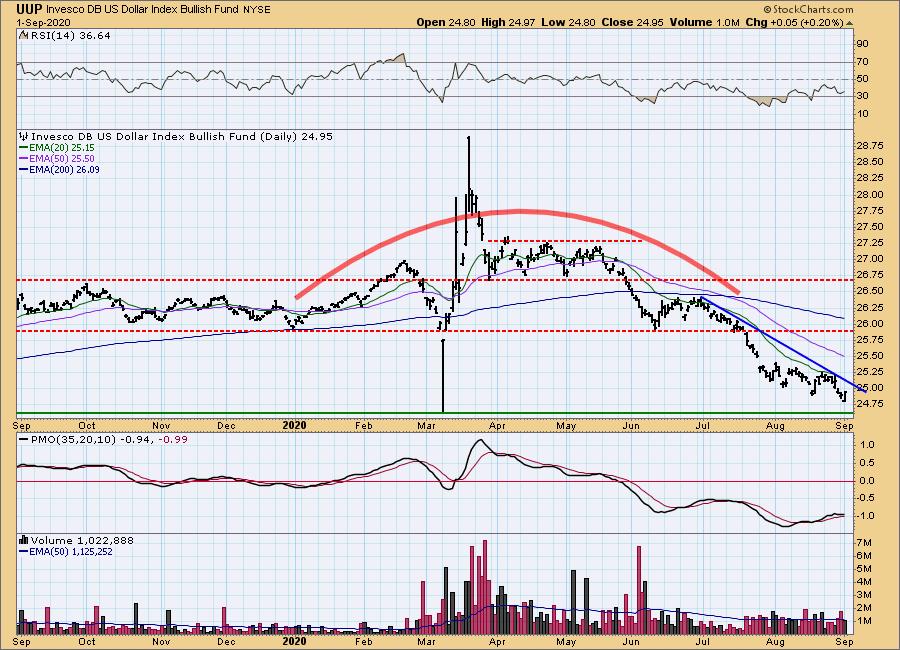Image resolution: width=900 pixels, height=650 pixels.
Task: Click the '27.50' price axis label
Action: tap(869, 227)
